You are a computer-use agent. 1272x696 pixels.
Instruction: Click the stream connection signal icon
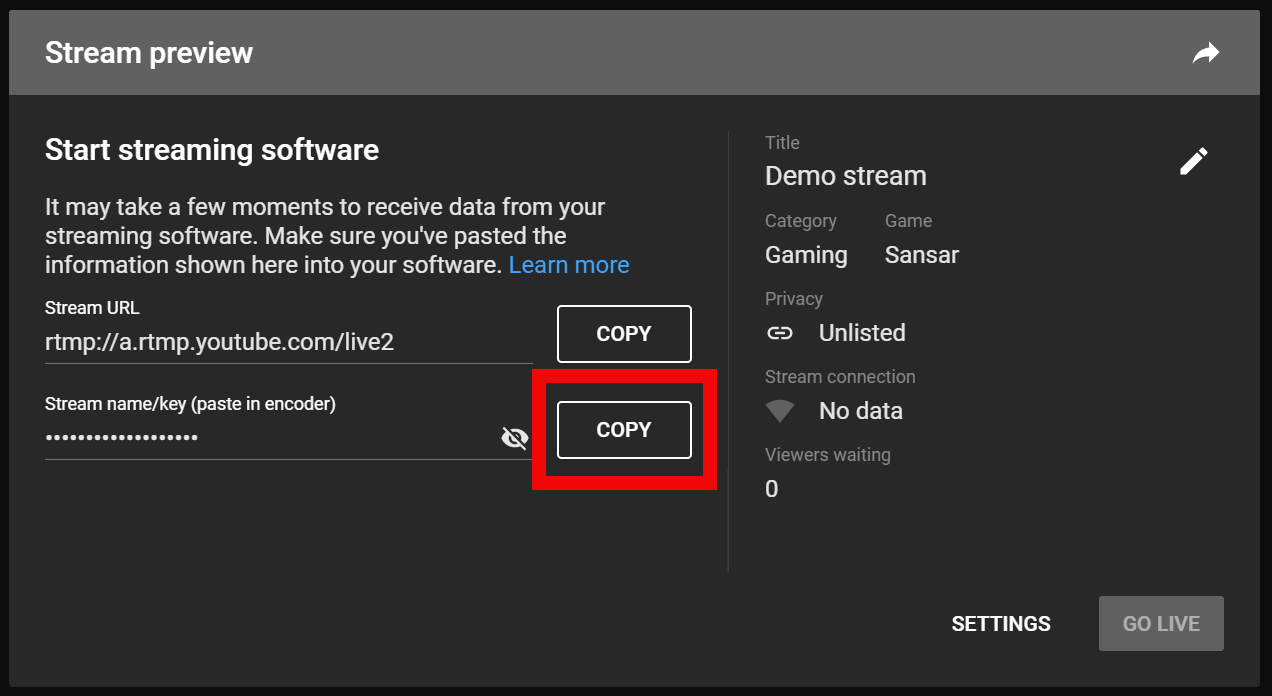click(780, 411)
